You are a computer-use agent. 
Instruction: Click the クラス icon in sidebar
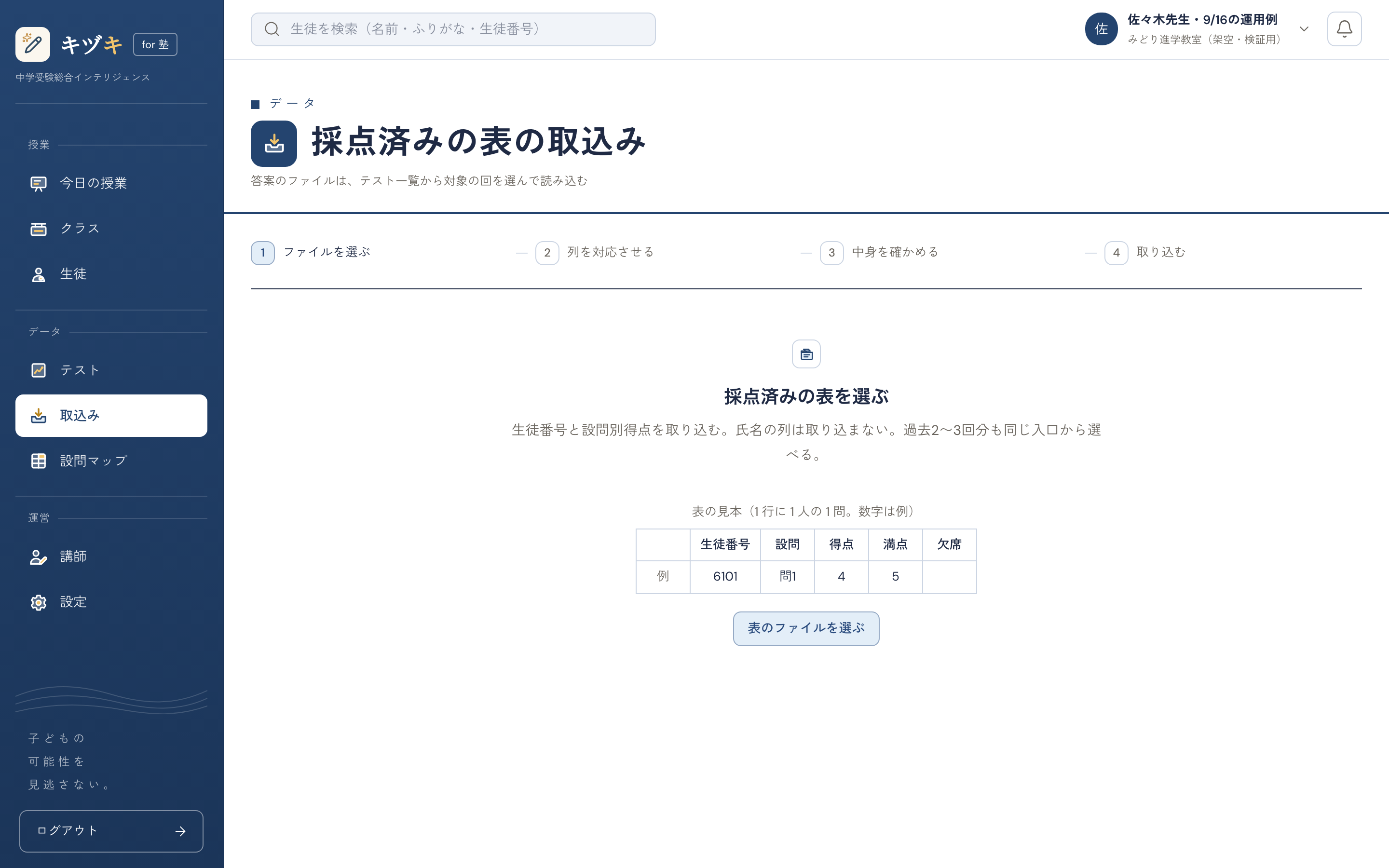click(x=39, y=229)
